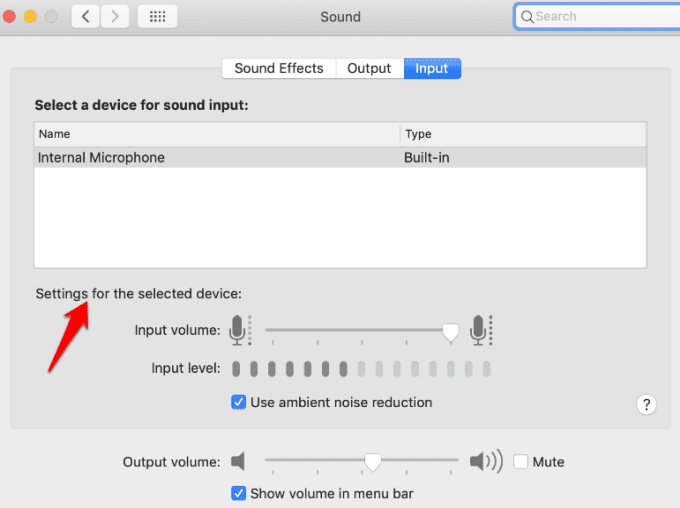Click the back navigation arrow
680x508 pixels.
(x=86, y=16)
